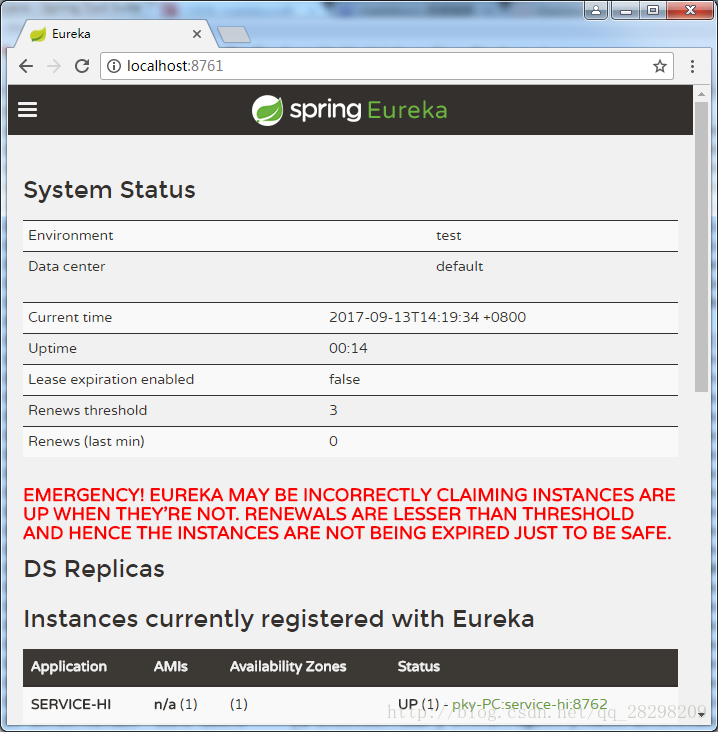This screenshot has width=718, height=732.
Task: Click the 'Renews threshold' label
Action: pyautogui.click(x=88, y=410)
